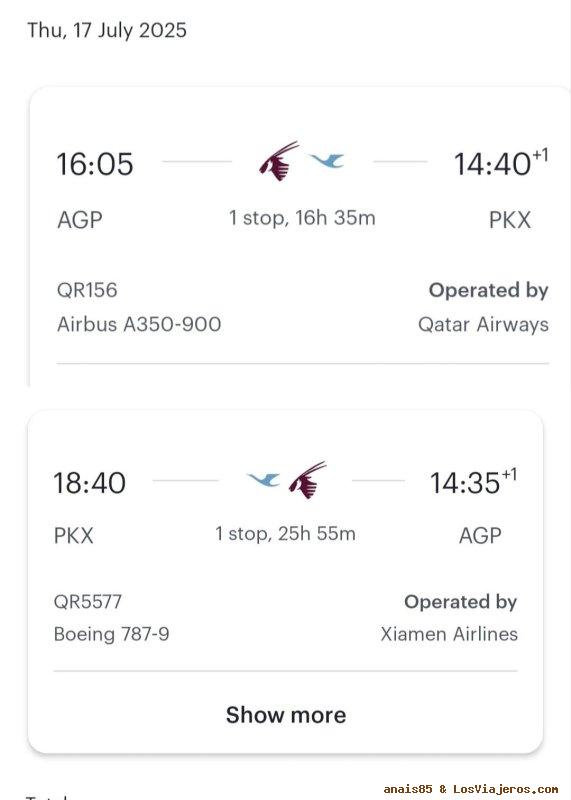The height and width of the screenshot is (800, 571).
Task: Select the 18:40 return departure time
Action: (89, 483)
